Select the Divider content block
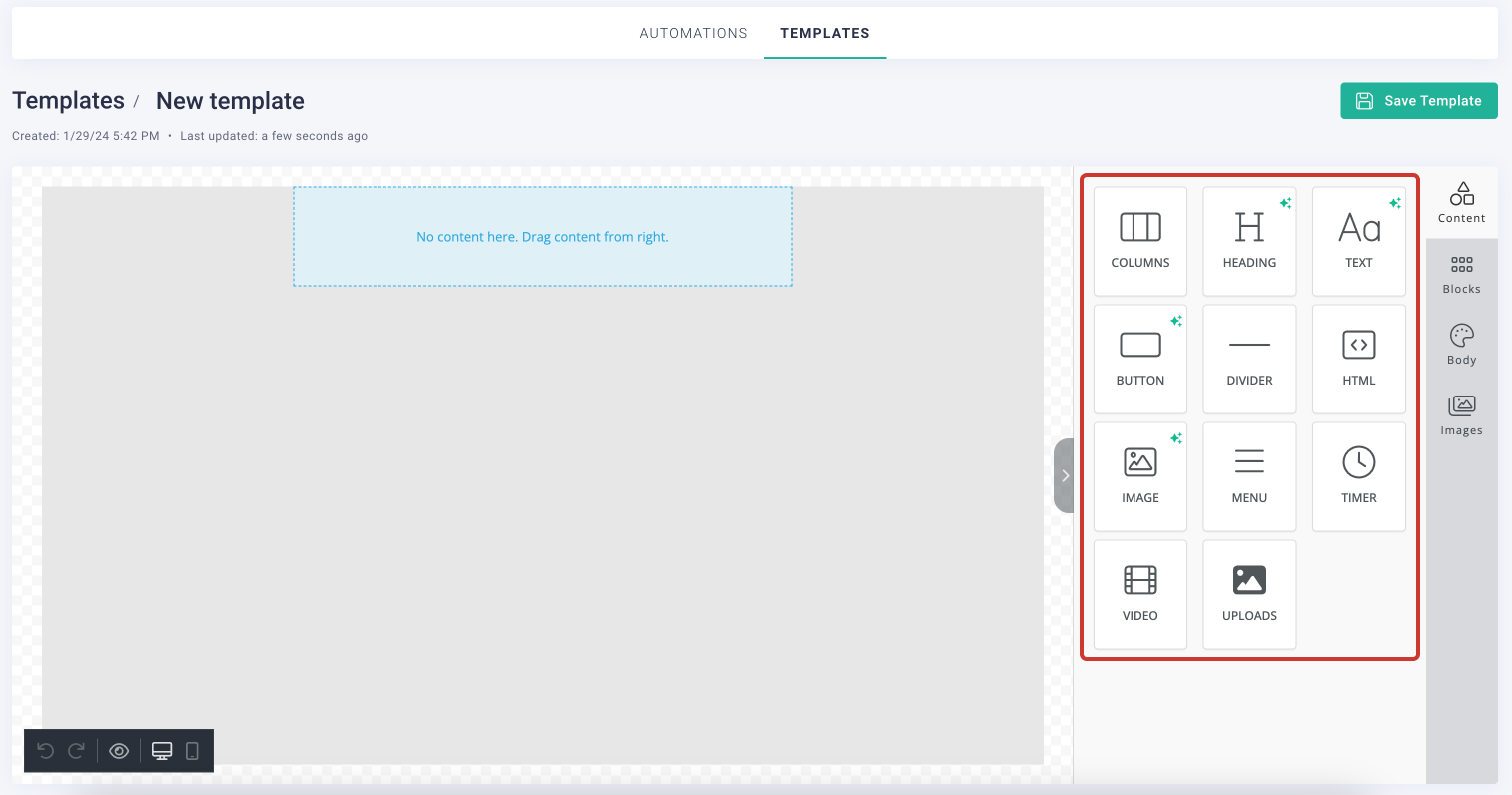The width and height of the screenshot is (1512, 795). (1249, 359)
